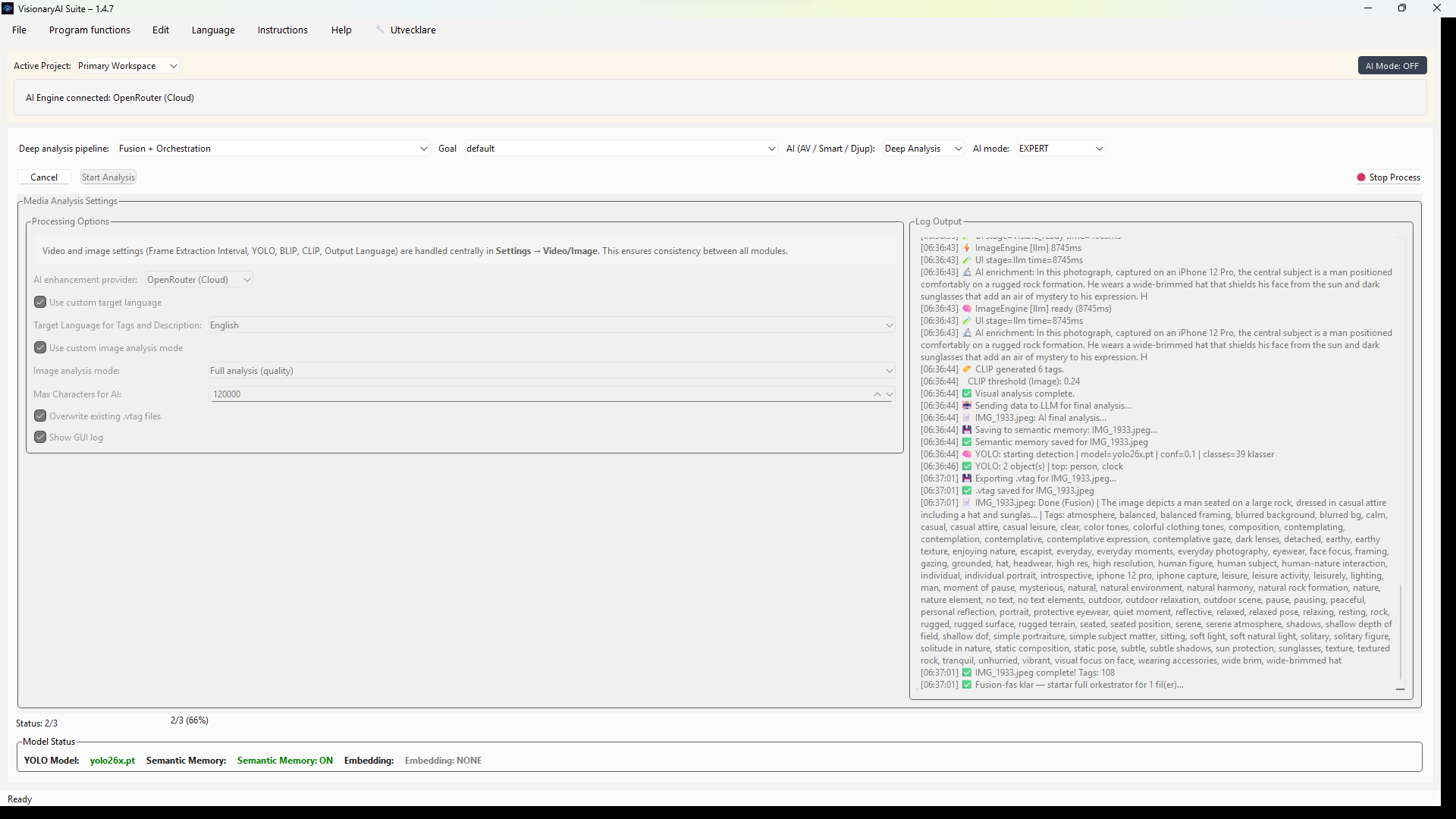Uncheck Overwrite existing .vtag files
The height and width of the screenshot is (819, 1456).
pos(40,416)
